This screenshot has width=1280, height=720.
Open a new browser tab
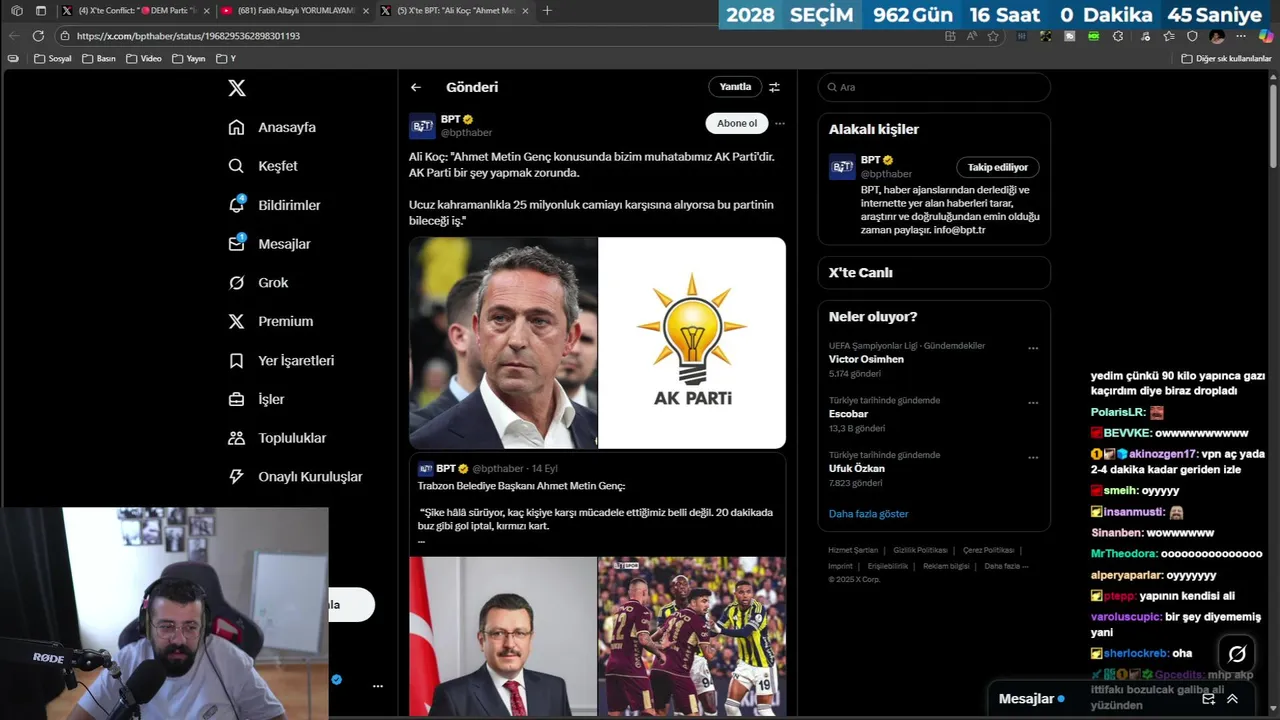(x=547, y=10)
